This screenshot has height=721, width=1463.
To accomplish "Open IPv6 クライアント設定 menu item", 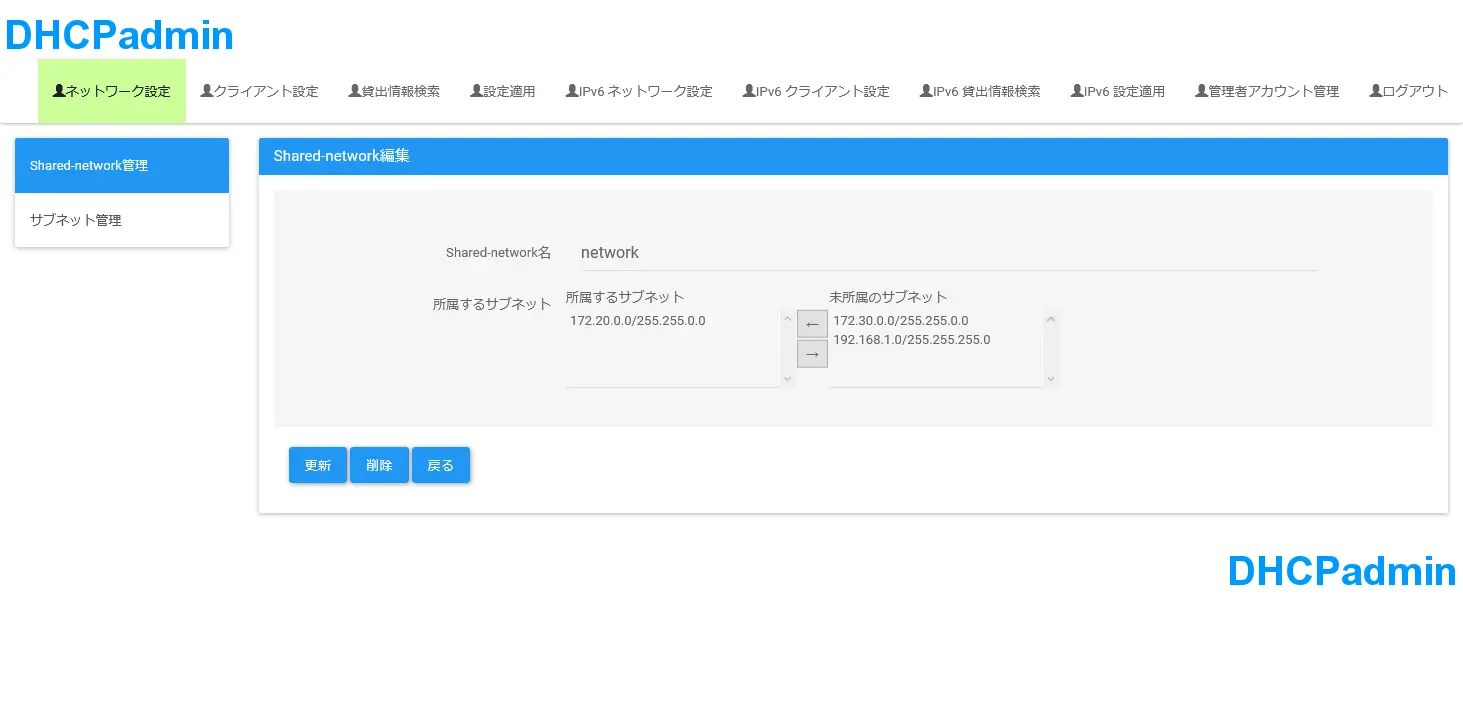I will tap(816, 91).
